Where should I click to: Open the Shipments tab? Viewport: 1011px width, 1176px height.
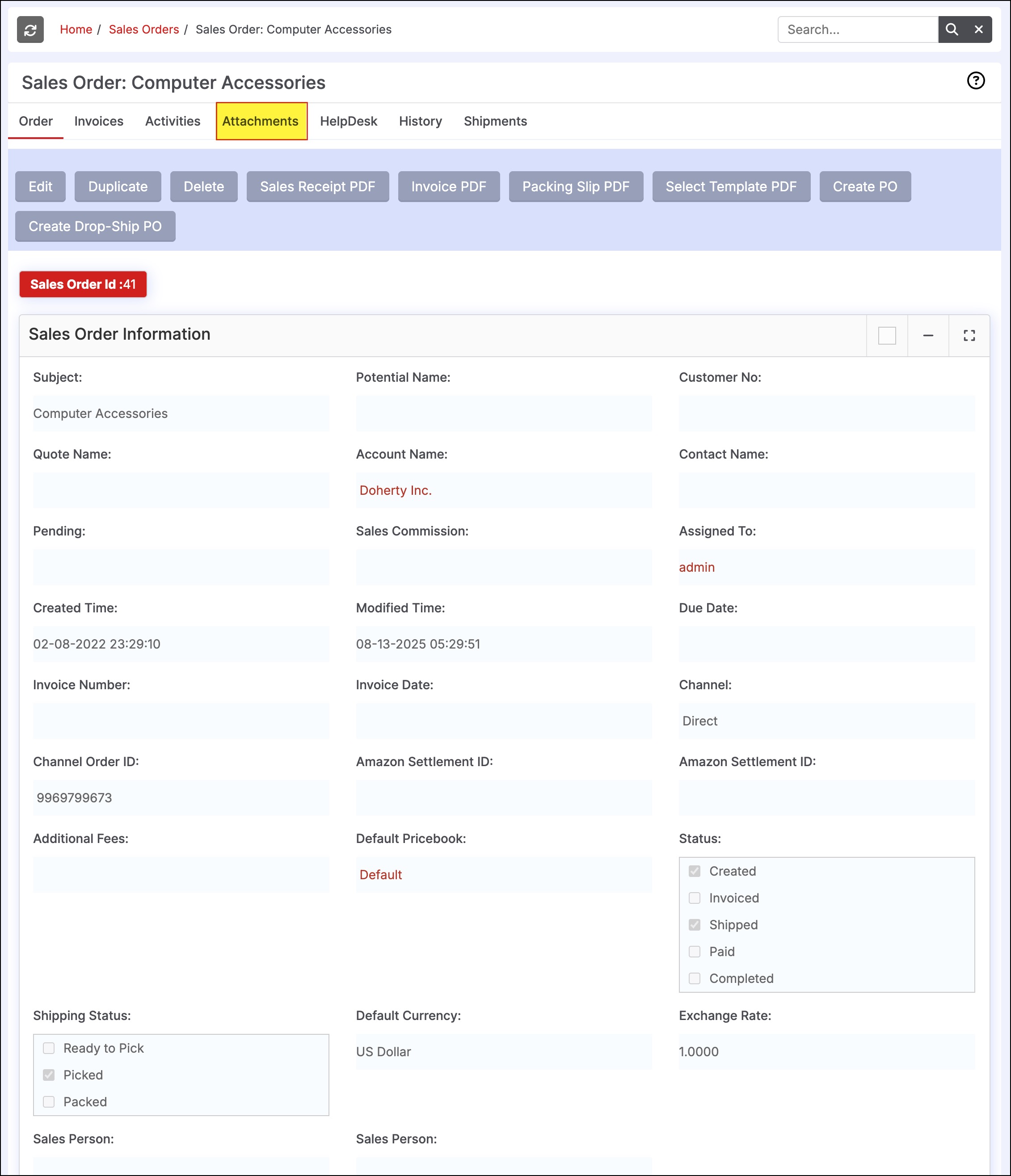coord(495,121)
